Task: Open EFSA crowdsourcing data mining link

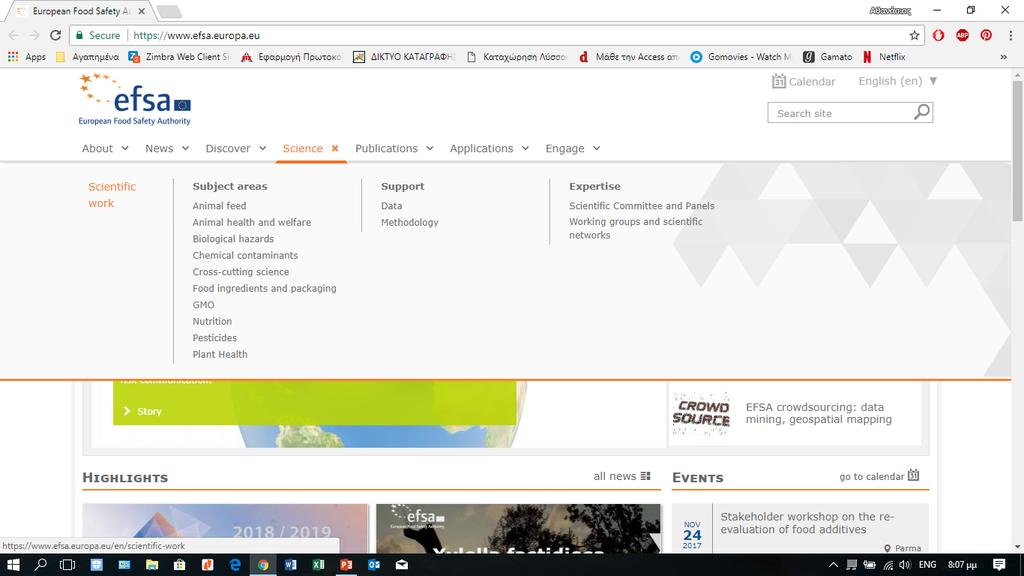Action: pos(818,413)
